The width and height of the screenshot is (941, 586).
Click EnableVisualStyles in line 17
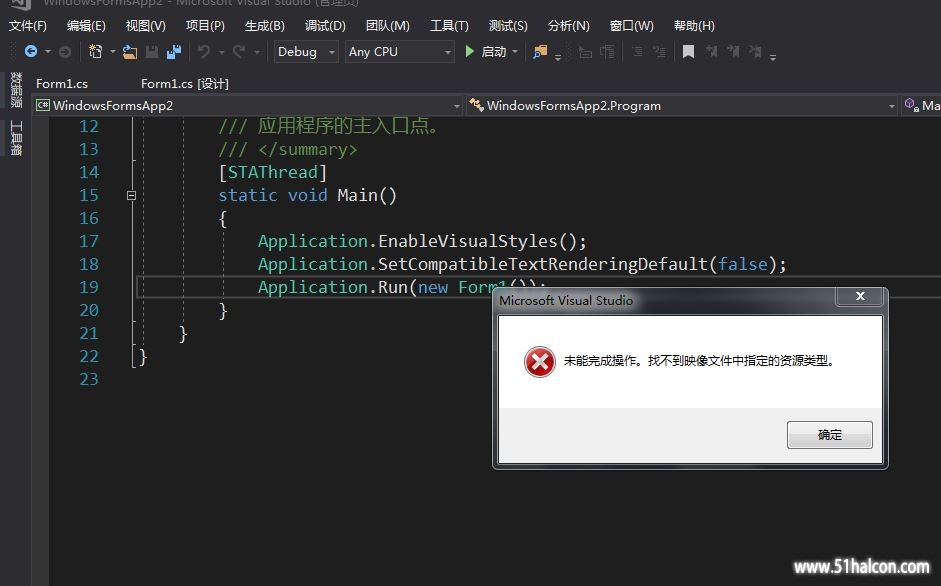click(x=467, y=241)
